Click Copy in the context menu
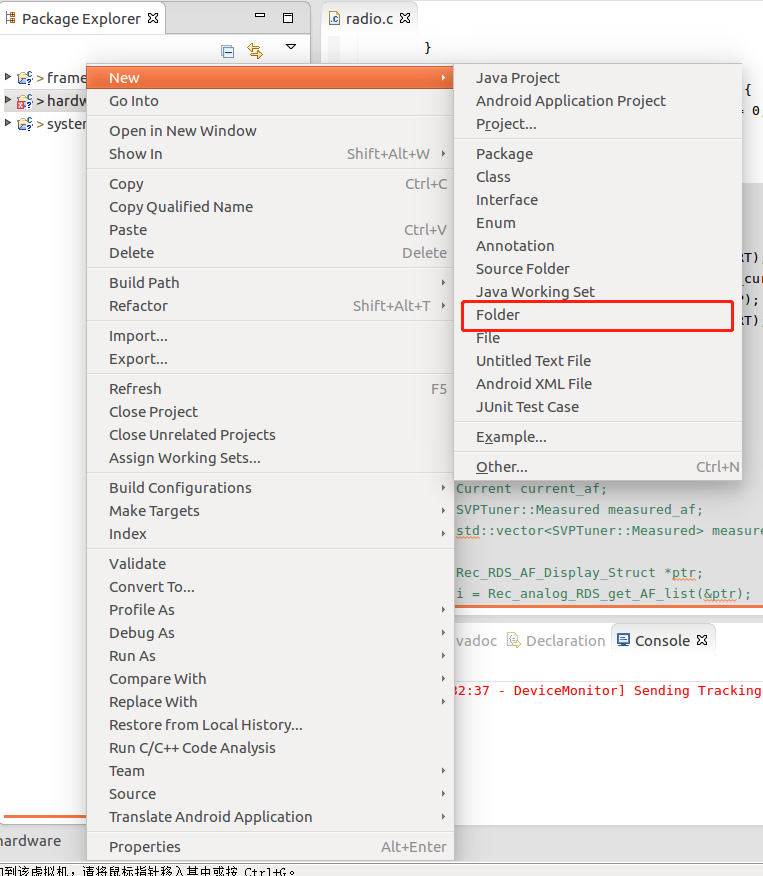 click(270, 184)
